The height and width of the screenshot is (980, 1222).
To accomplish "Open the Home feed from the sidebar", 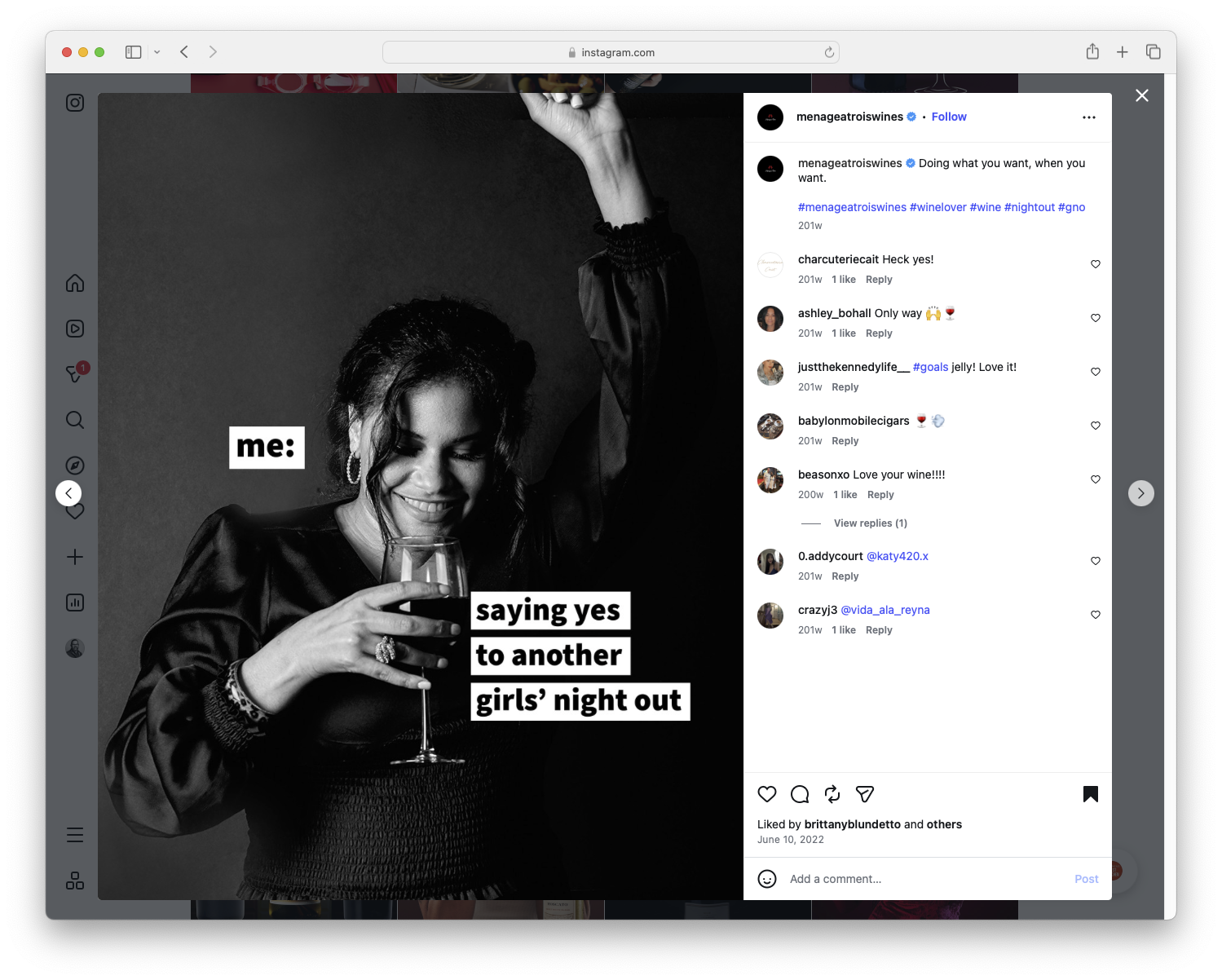I will point(74,283).
